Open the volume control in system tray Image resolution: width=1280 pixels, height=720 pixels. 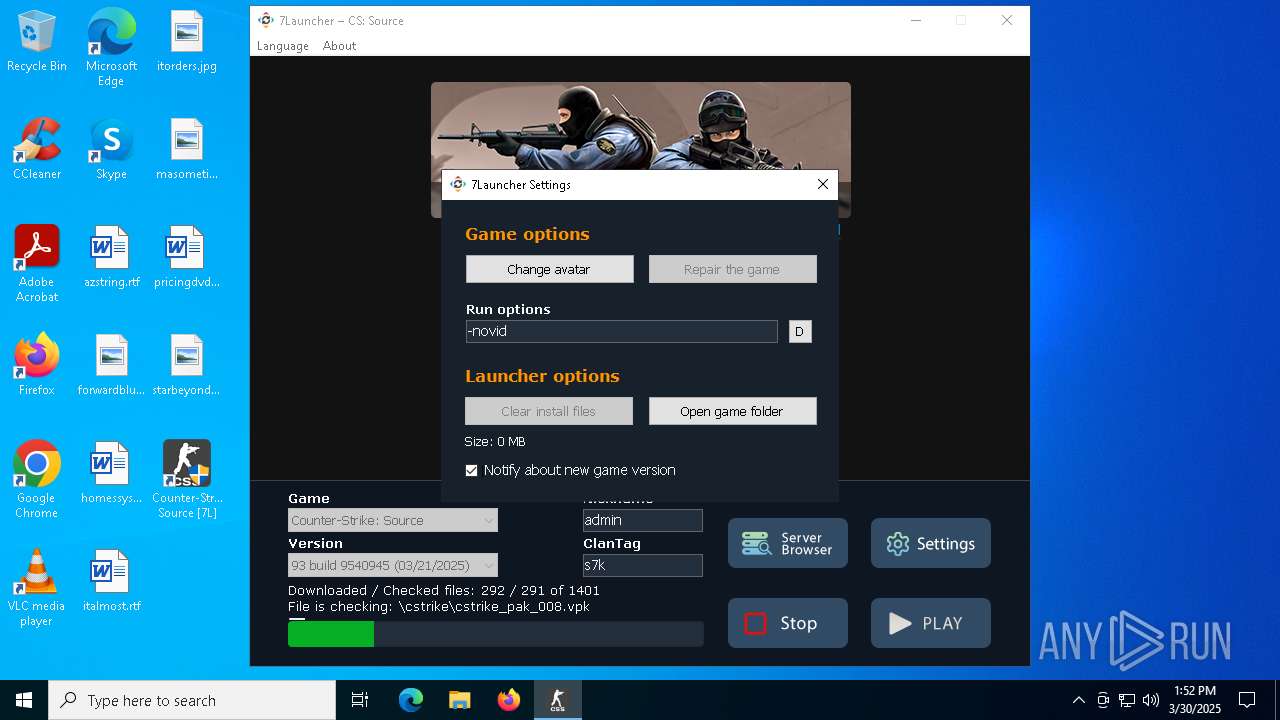point(1151,700)
